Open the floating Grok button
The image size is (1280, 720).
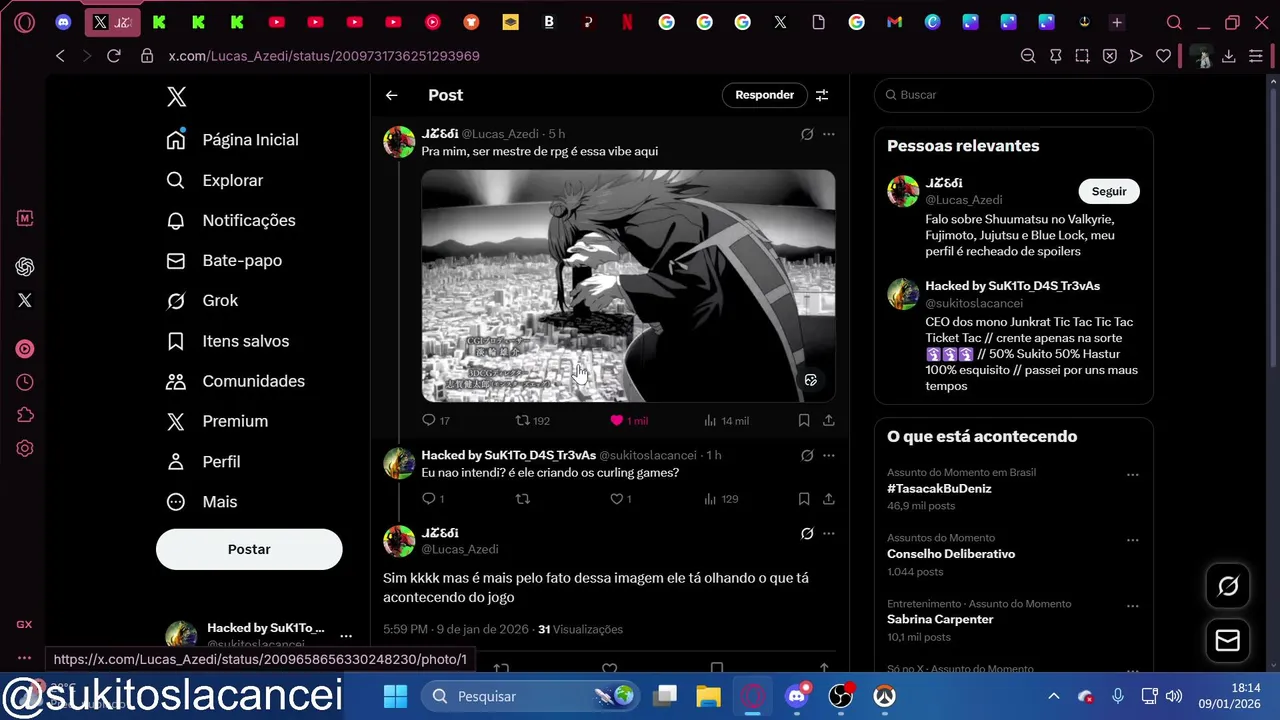(1228, 586)
